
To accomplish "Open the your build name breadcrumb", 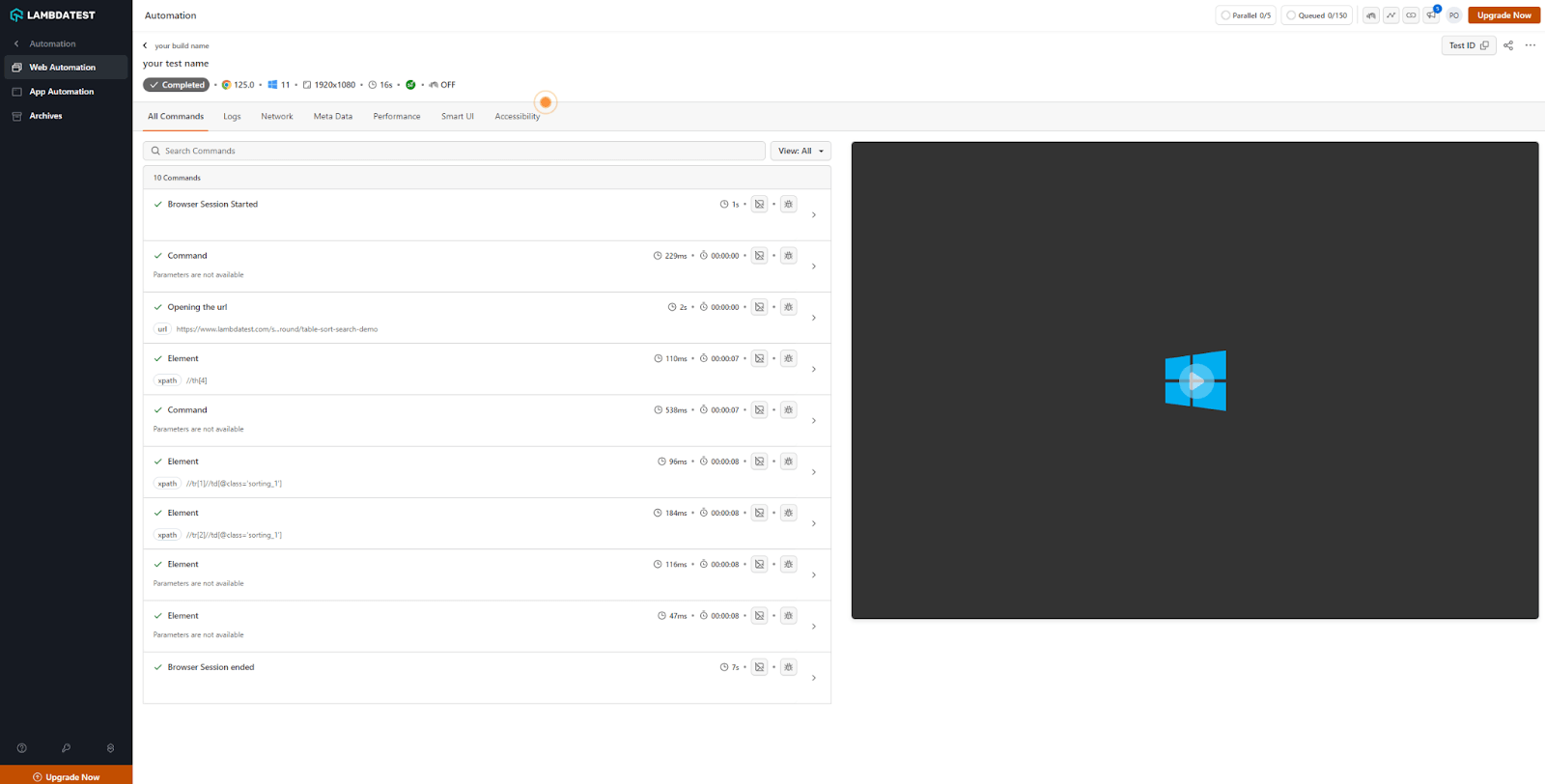I will (182, 45).
